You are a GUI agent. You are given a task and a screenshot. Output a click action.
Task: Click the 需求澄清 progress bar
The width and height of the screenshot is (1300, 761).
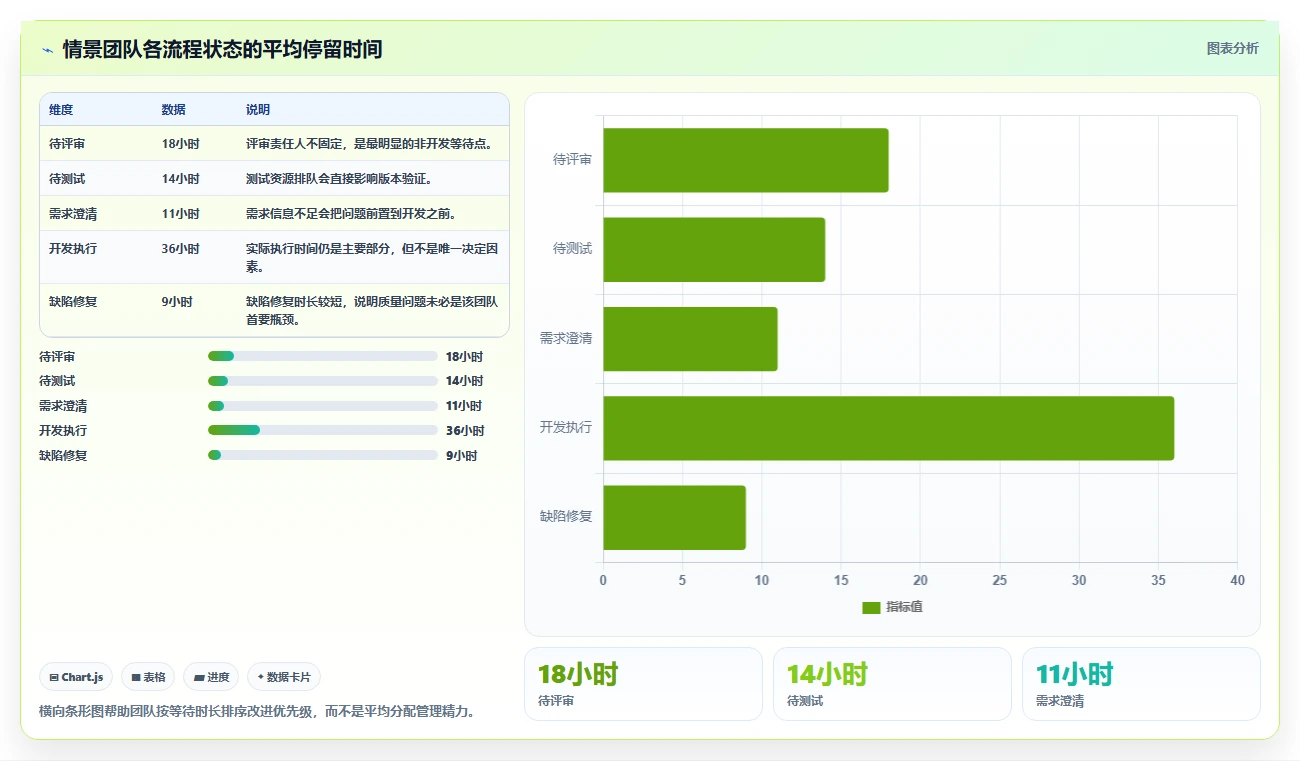point(323,406)
